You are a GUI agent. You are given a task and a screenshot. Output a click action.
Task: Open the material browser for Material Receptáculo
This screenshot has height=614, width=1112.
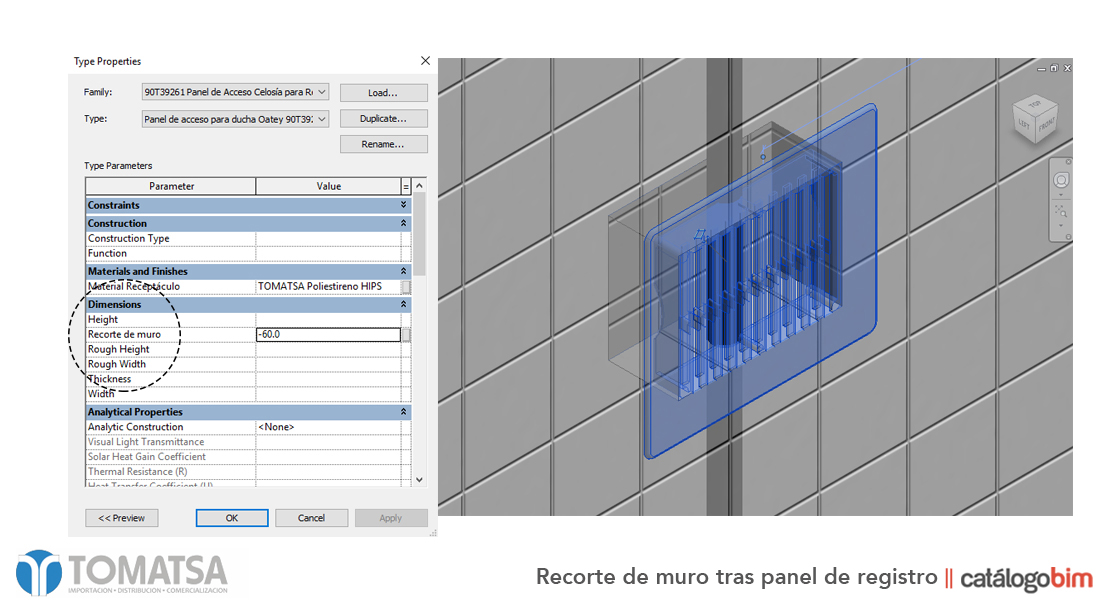[404, 285]
